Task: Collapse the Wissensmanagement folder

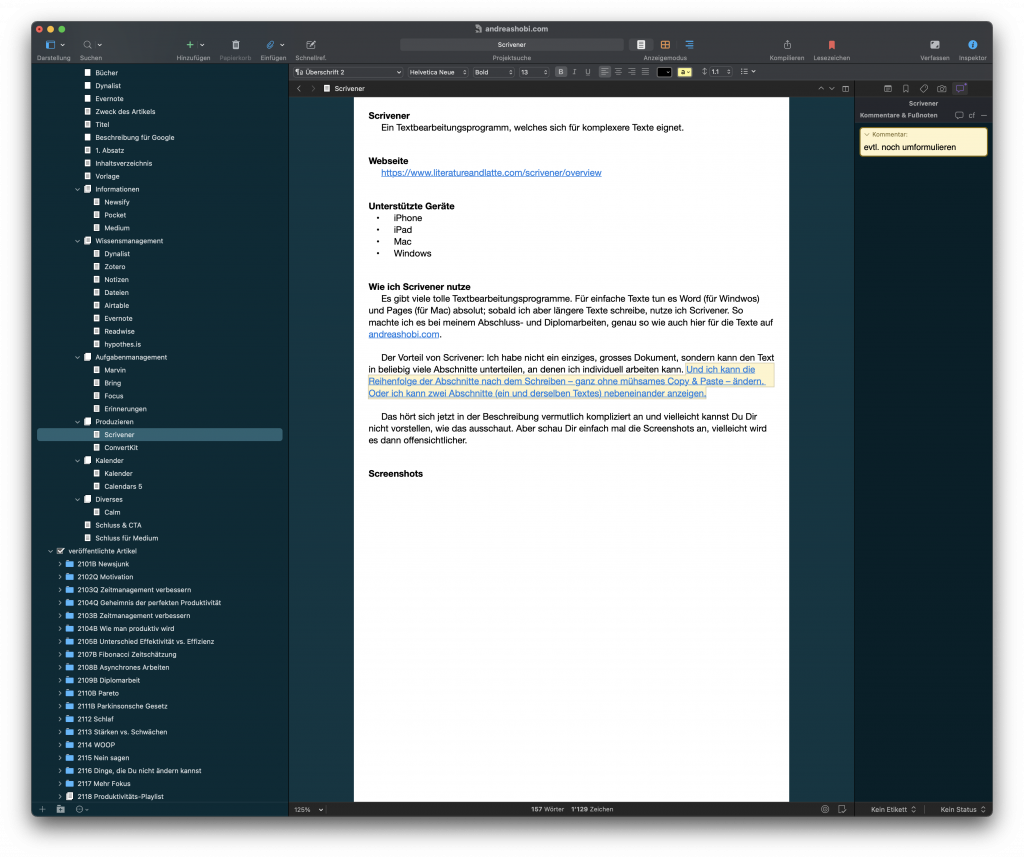Action: point(78,241)
